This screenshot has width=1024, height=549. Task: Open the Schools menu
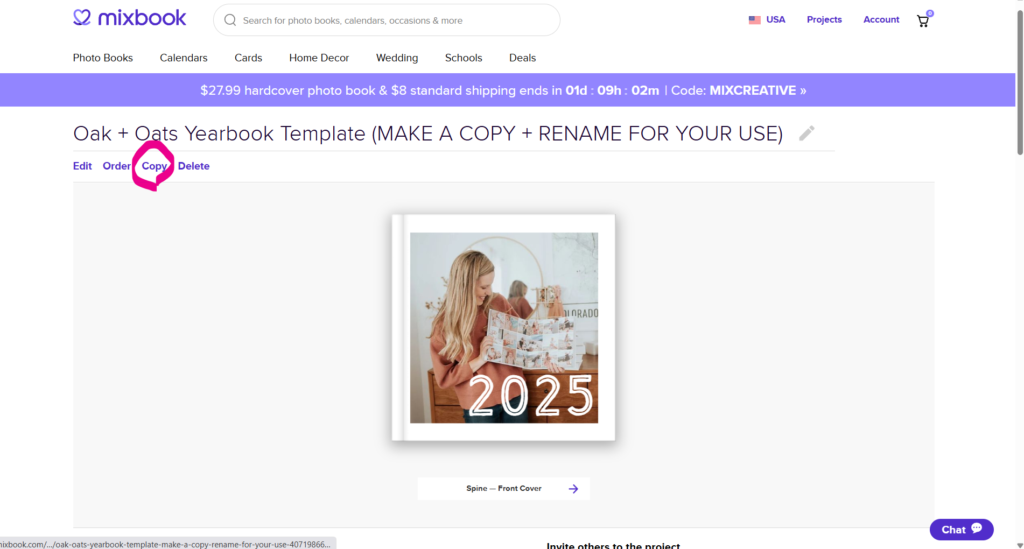[463, 58]
